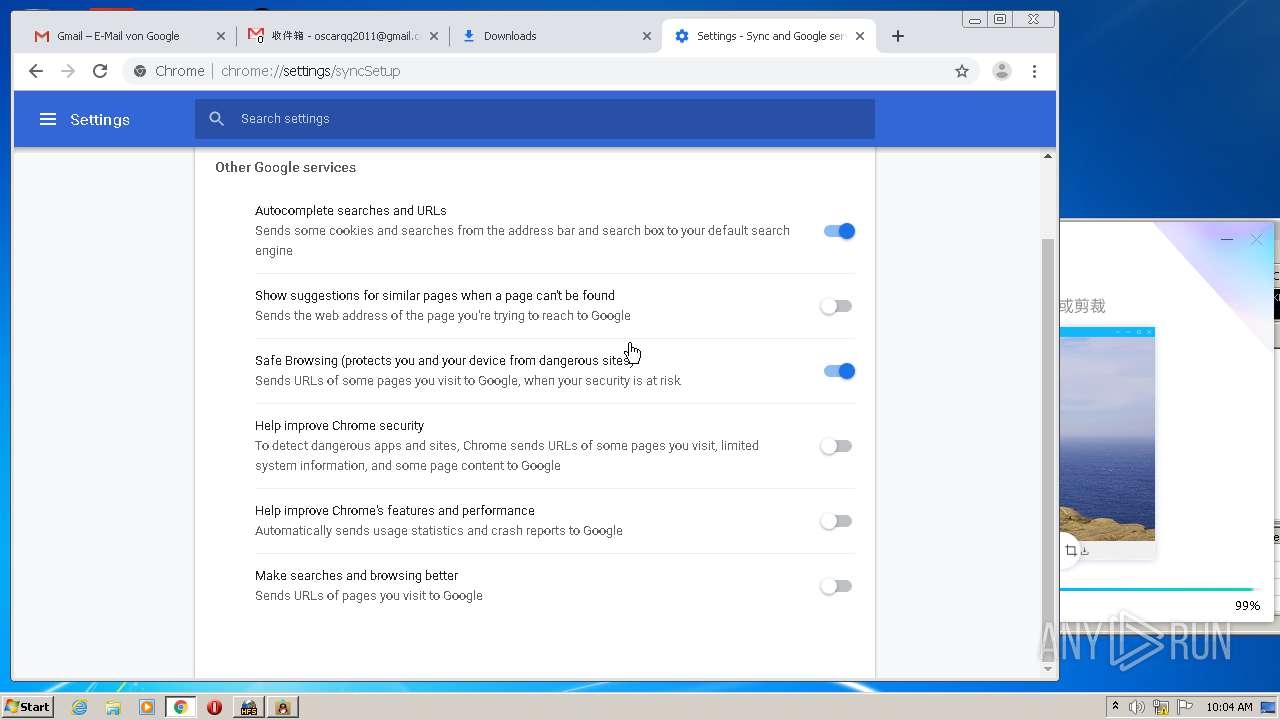1280x720 pixels.
Task: Click the back navigation arrow
Action: click(x=36, y=71)
